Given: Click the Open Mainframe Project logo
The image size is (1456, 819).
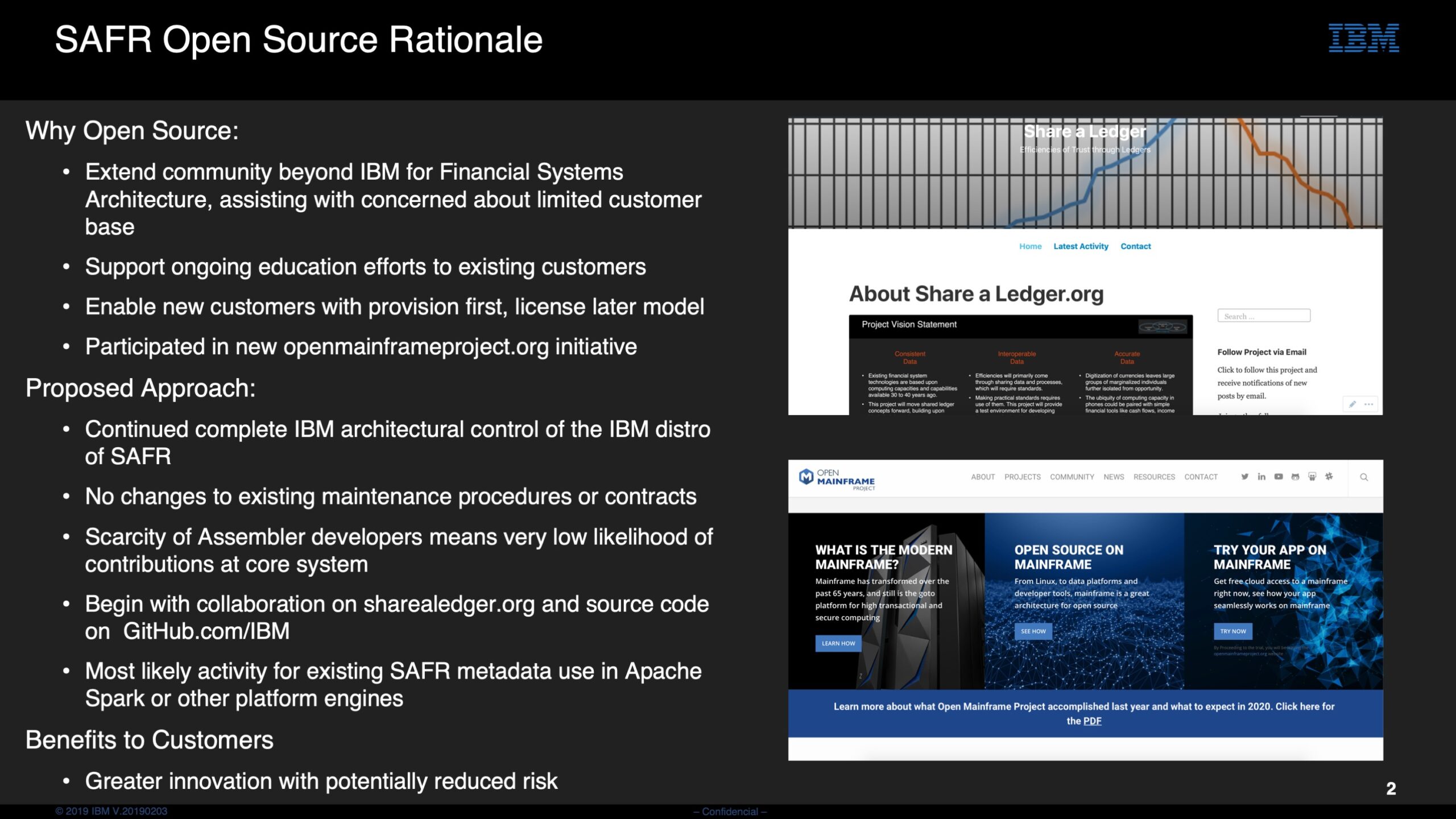Looking at the screenshot, I should coord(837,479).
